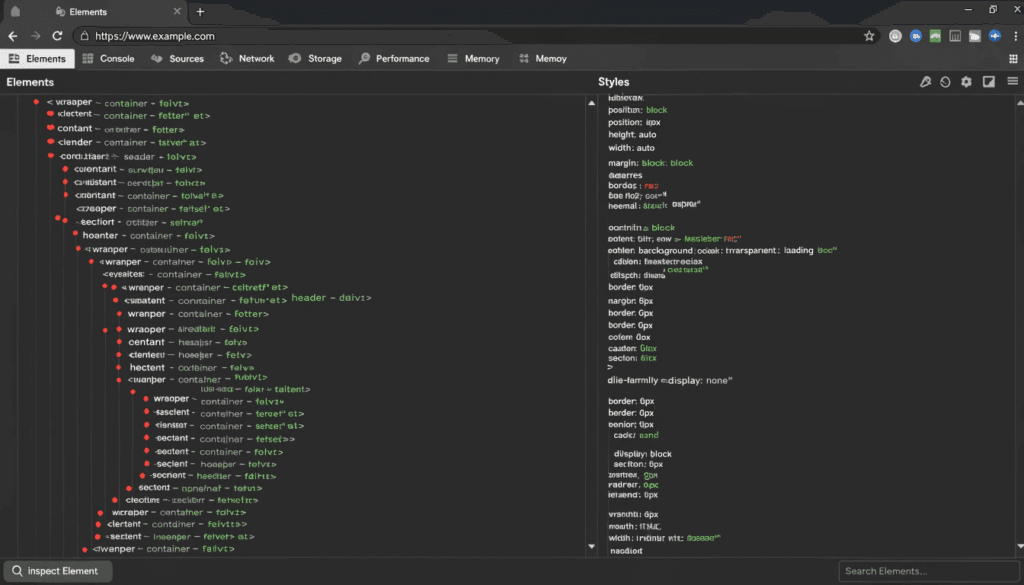Open a new browser tab with plus
The width and height of the screenshot is (1024, 585).
(x=200, y=12)
